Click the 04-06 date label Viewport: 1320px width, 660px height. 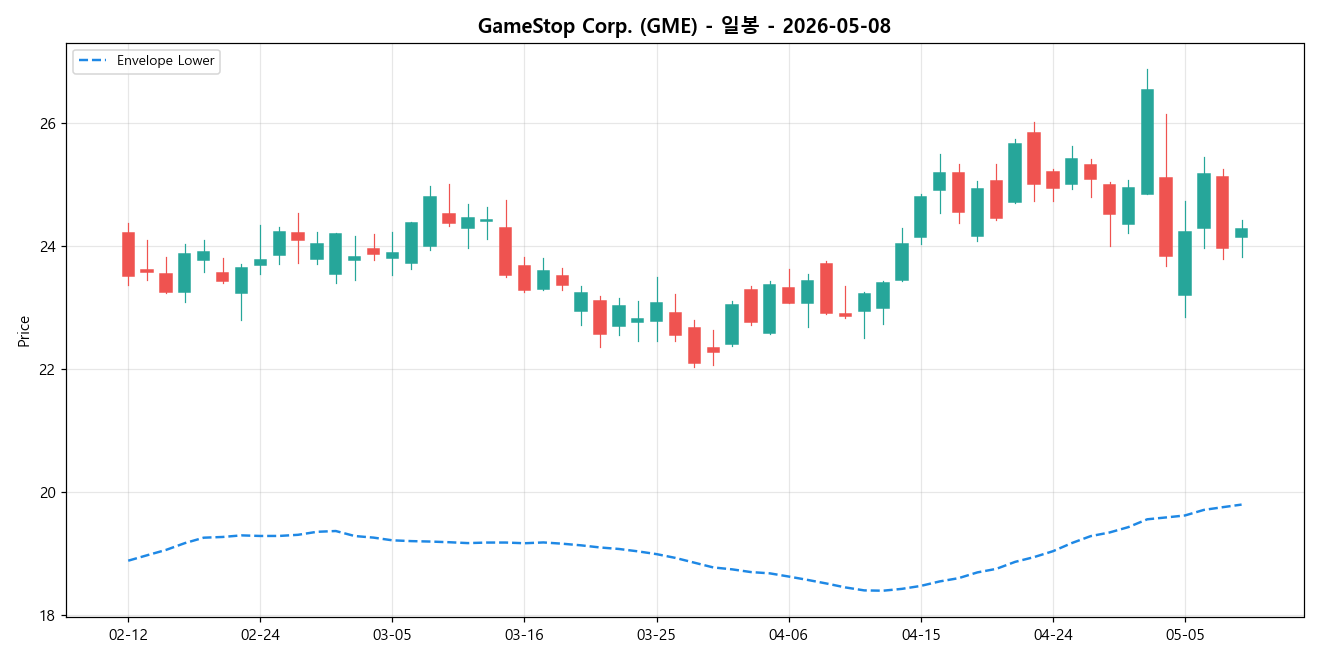coord(788,635)
